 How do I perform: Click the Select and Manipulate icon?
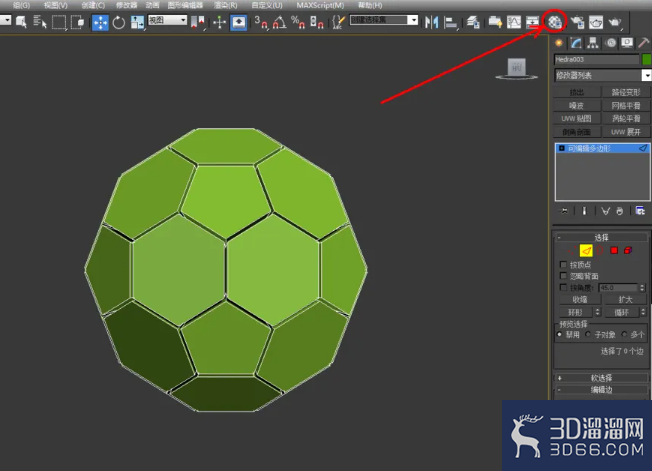pyautogui.click(x=220, y=22)
